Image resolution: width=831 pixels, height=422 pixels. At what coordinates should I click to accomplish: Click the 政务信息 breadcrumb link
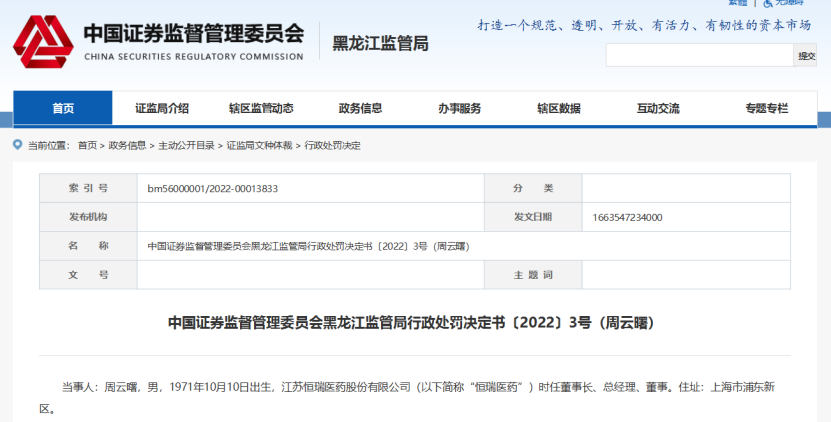click(127, 145)
